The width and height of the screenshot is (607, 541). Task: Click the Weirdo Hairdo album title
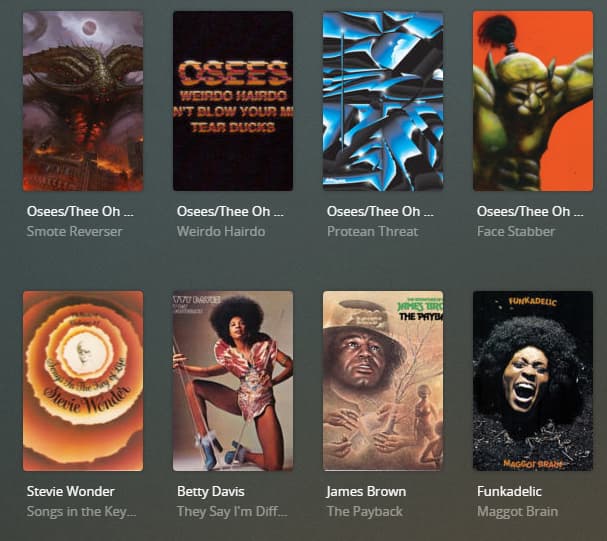(221, 231)
